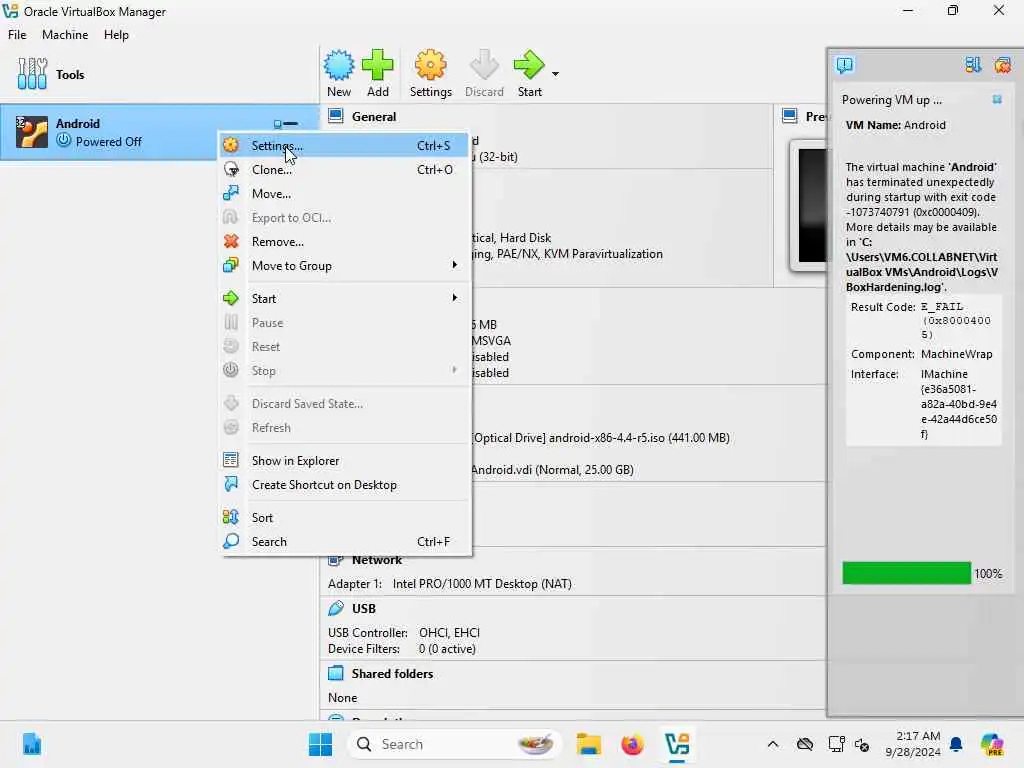Click the VM preview thumbnail
This screenshot has height=768, width=1024.
(x=809, y=206)
